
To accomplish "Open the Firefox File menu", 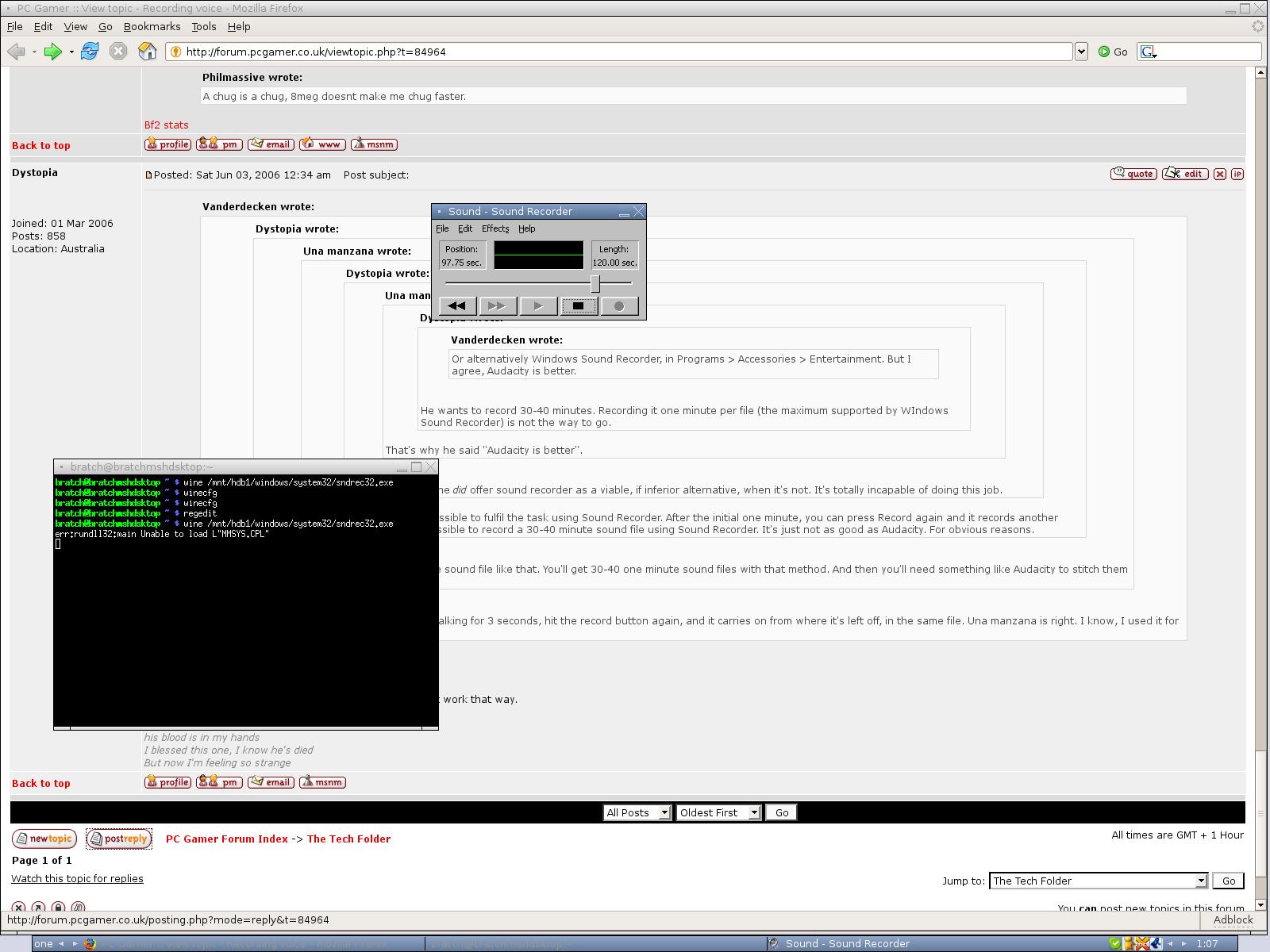I will 15,26.
